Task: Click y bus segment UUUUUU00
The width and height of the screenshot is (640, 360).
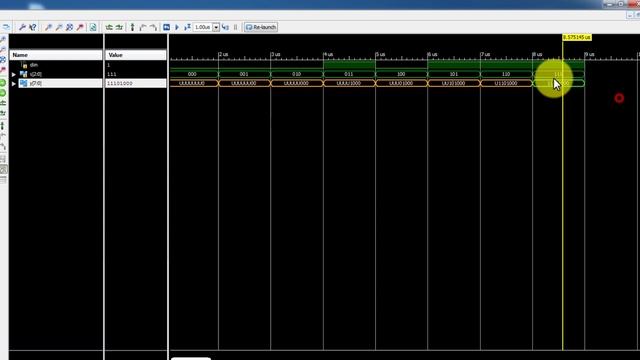Action: tap(244, 83)
